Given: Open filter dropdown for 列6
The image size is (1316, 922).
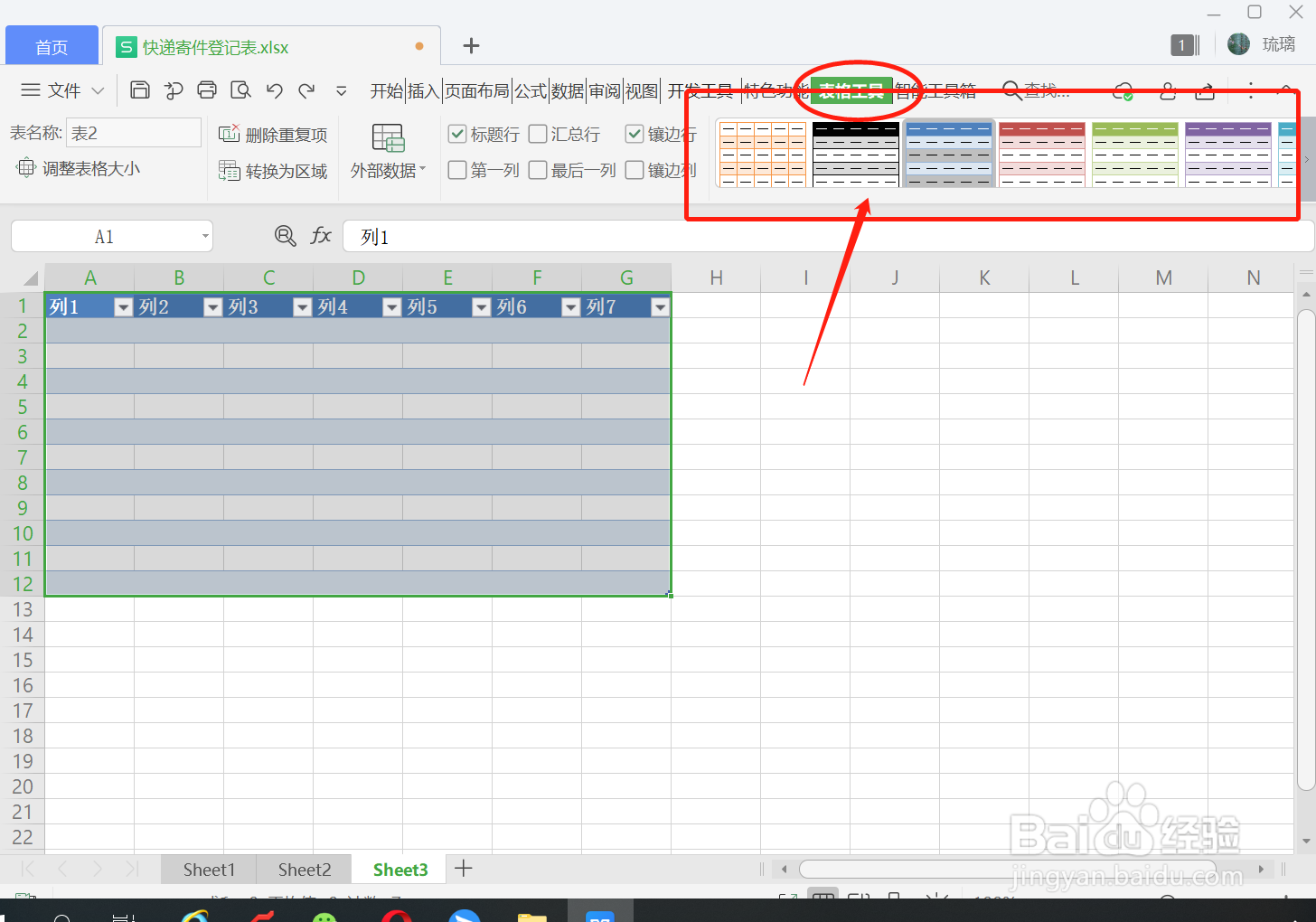Looking at the screenshot, I should tap(570, 307).
